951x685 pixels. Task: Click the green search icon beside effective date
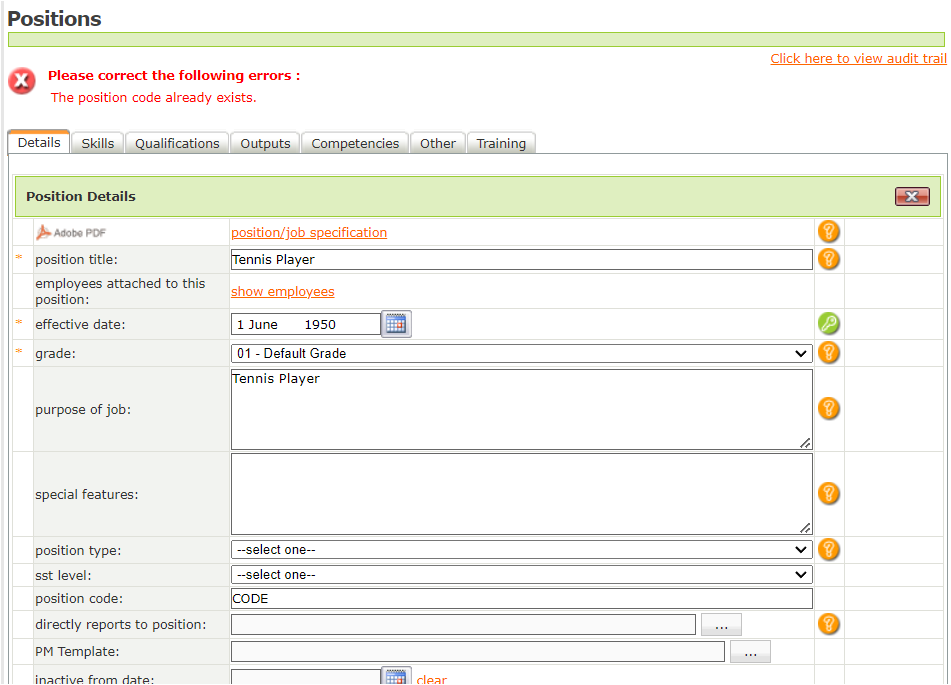[x=828, y=324]
